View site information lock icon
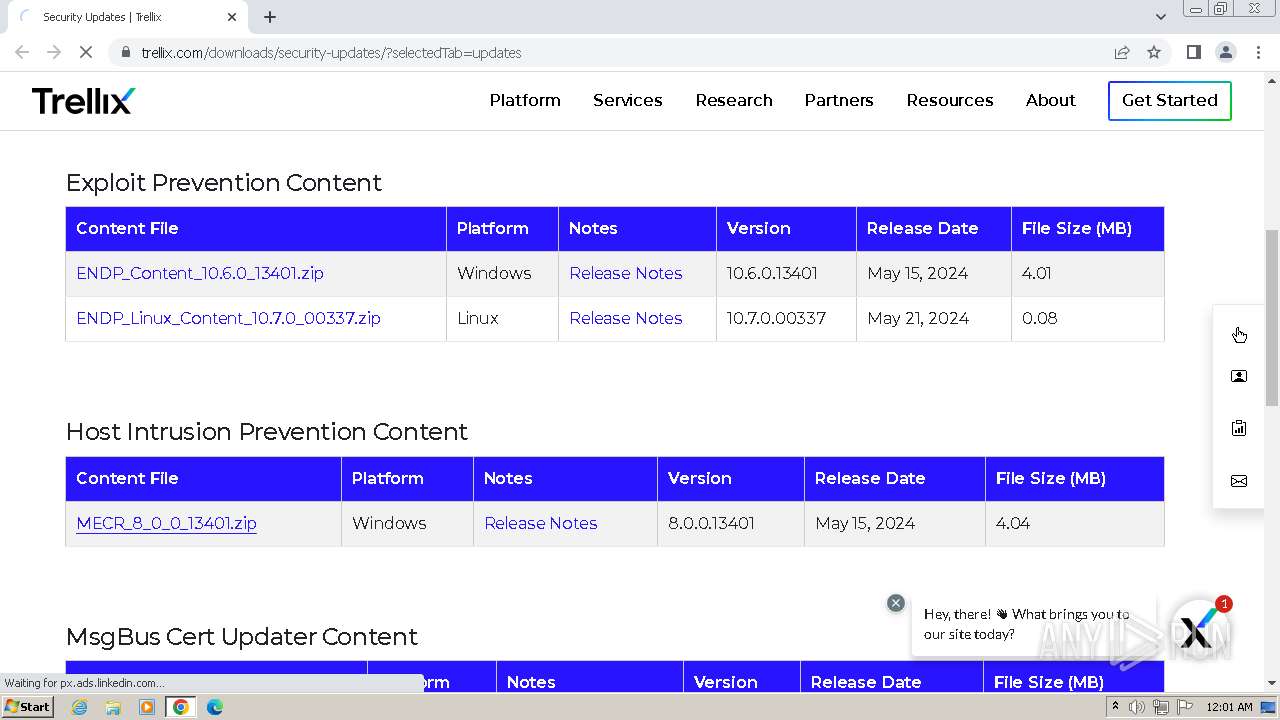This screenshot has width=1280, height=720. point(125,52)
